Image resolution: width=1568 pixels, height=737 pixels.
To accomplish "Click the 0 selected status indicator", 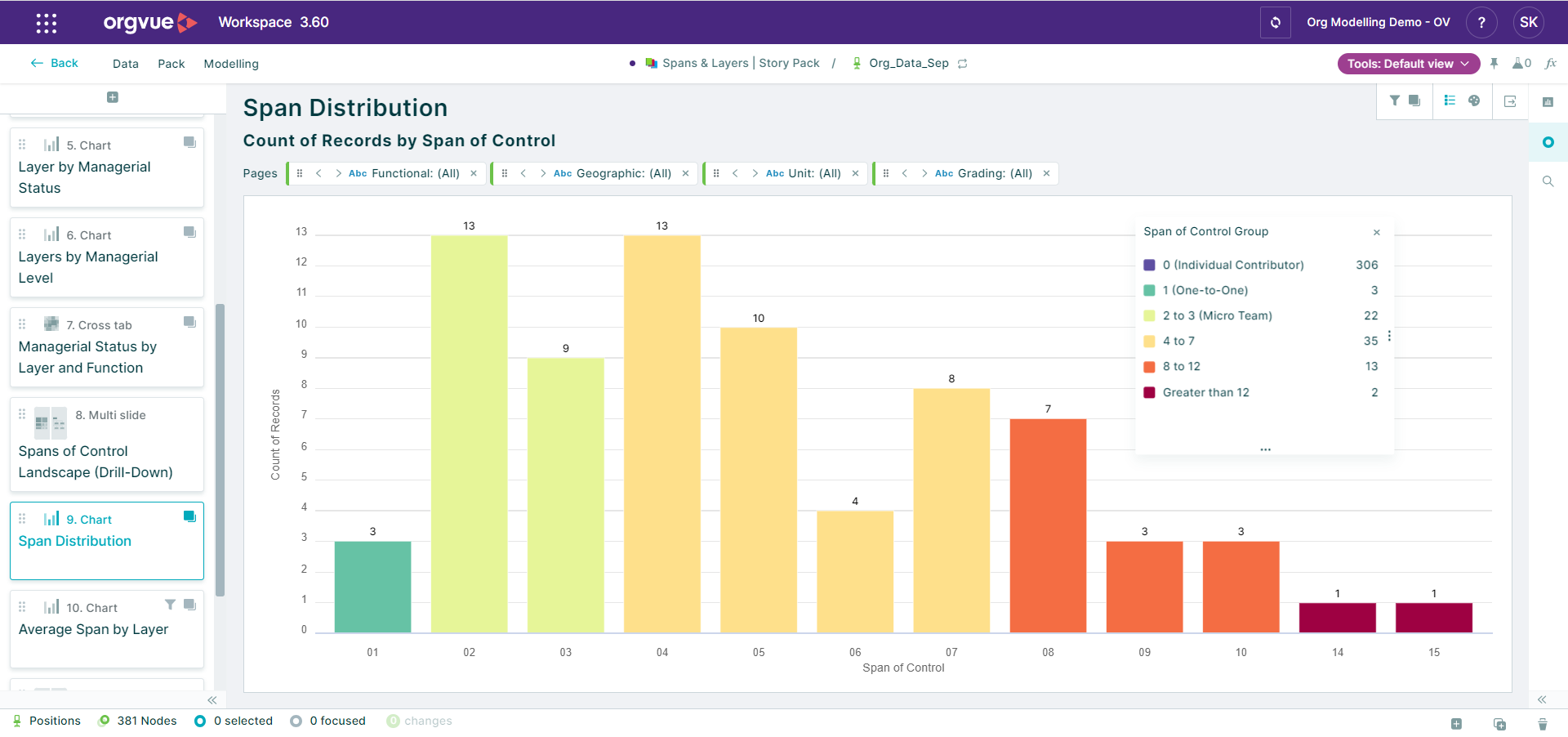I will coord(234,721).
